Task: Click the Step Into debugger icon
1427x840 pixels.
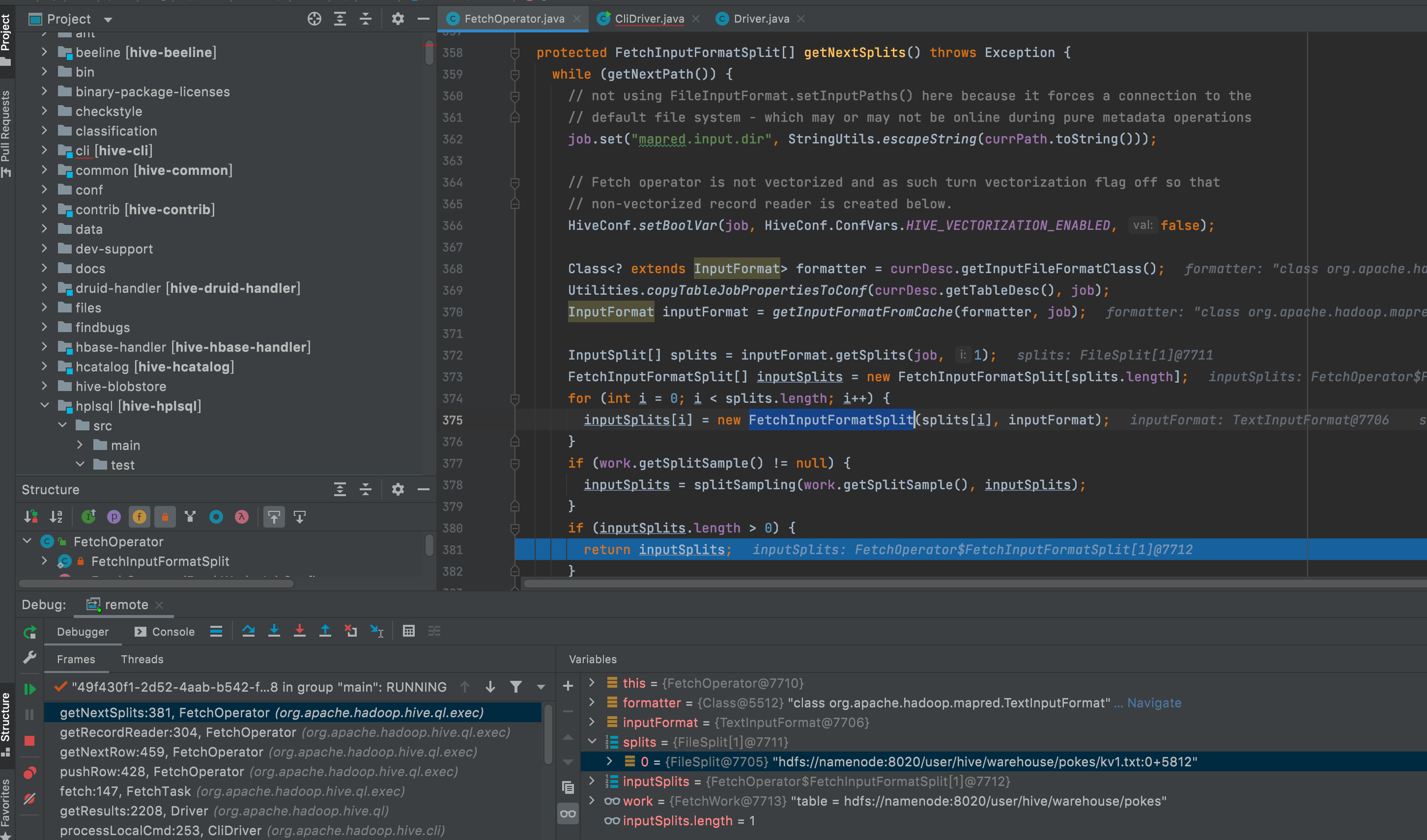Action: click(274, 631)
